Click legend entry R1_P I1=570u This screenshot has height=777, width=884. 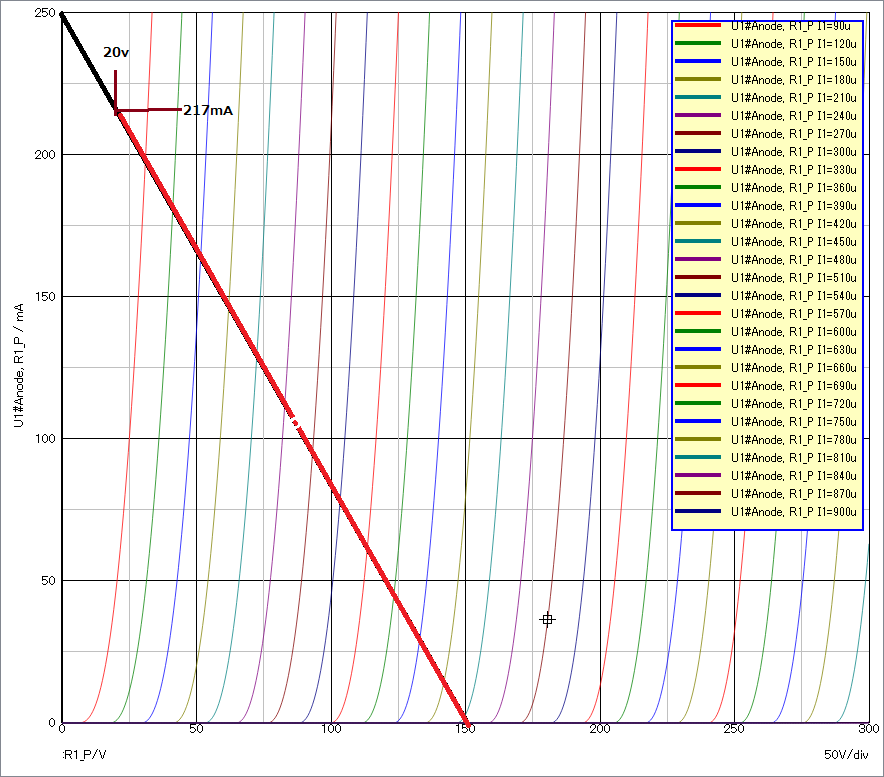point(766,314)
